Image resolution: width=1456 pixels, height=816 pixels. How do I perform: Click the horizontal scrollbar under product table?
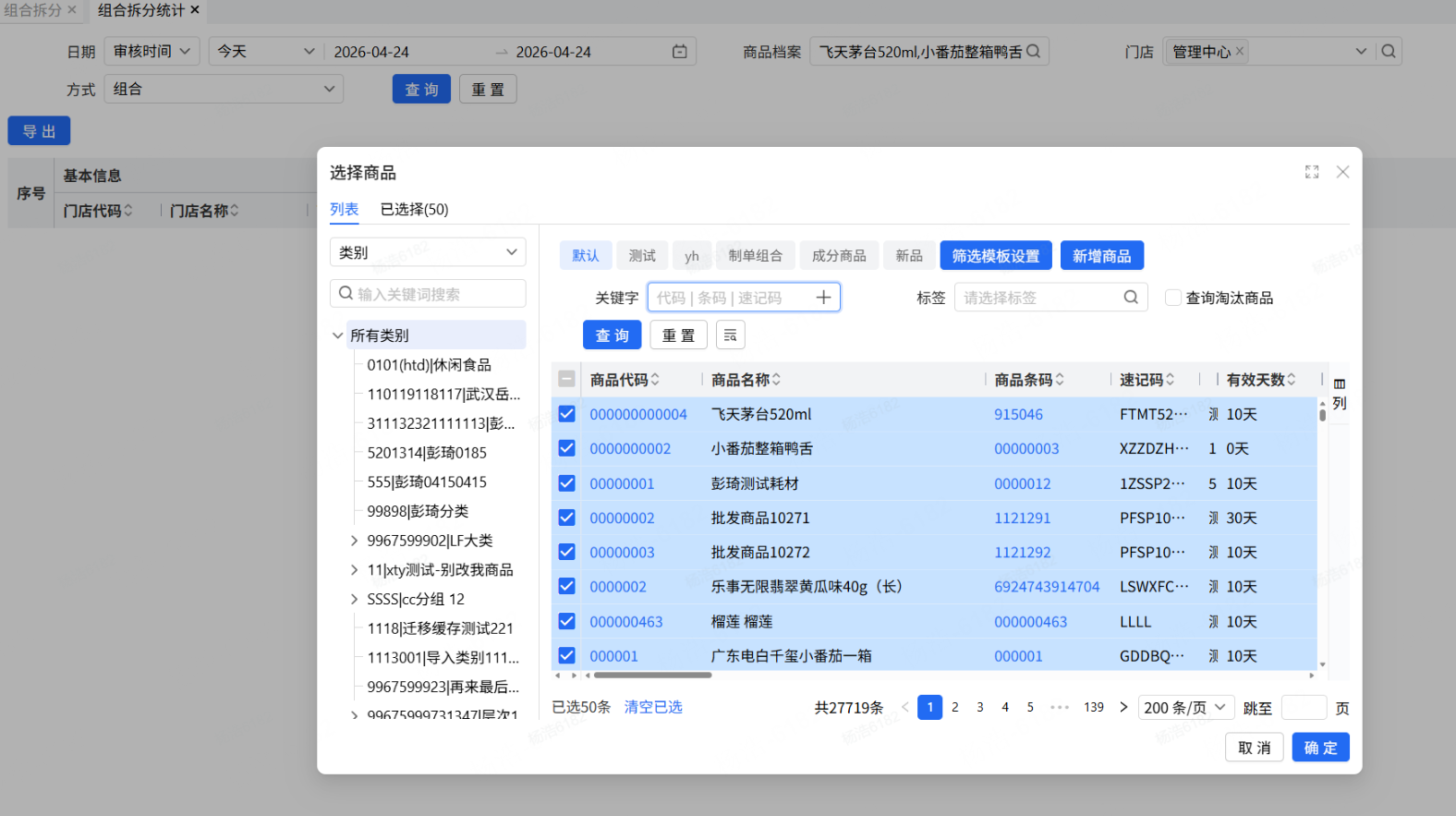point(653,676)
